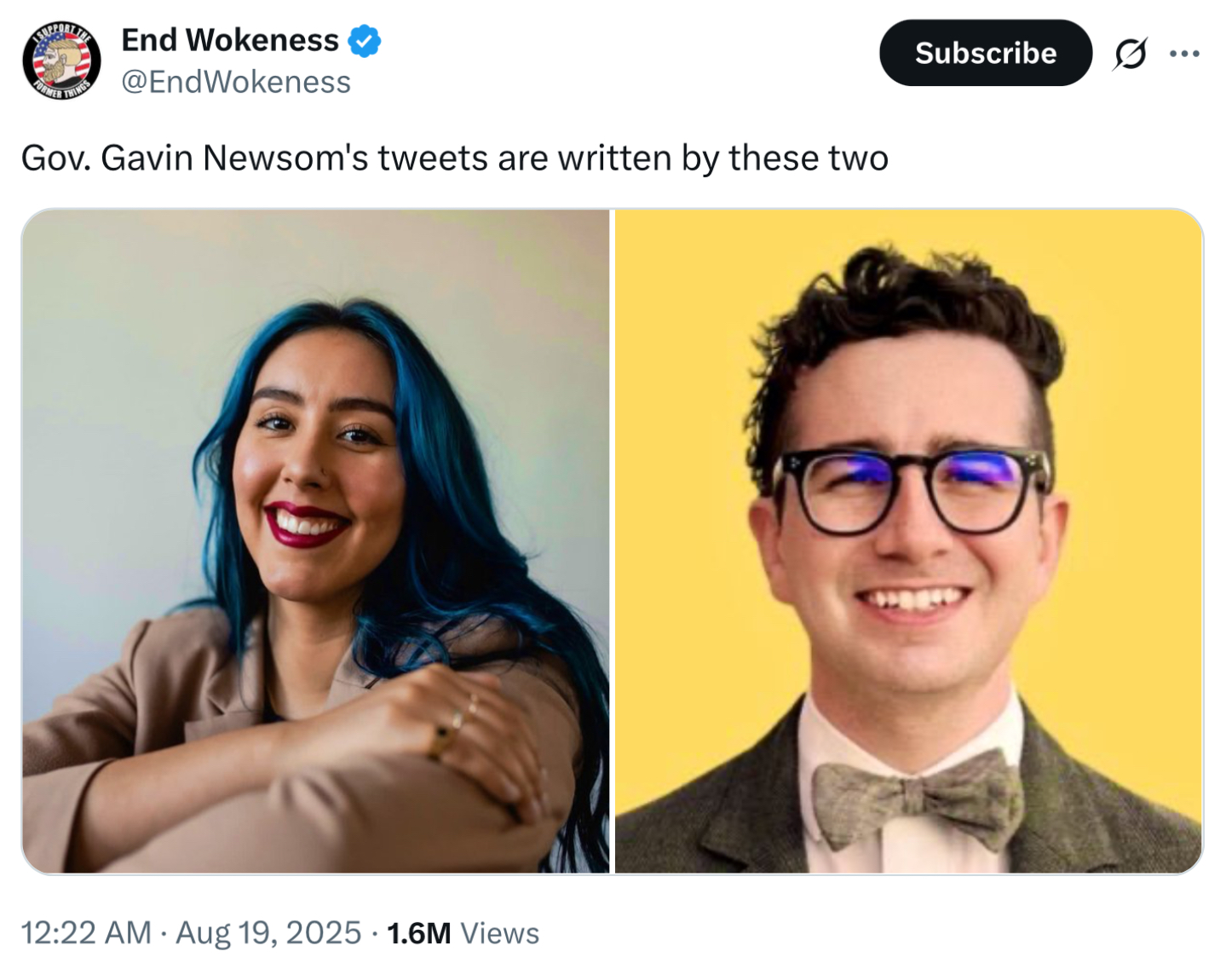
Task: Click the Subscribe button
Action: pyautogui.click(x=986, y=53)
